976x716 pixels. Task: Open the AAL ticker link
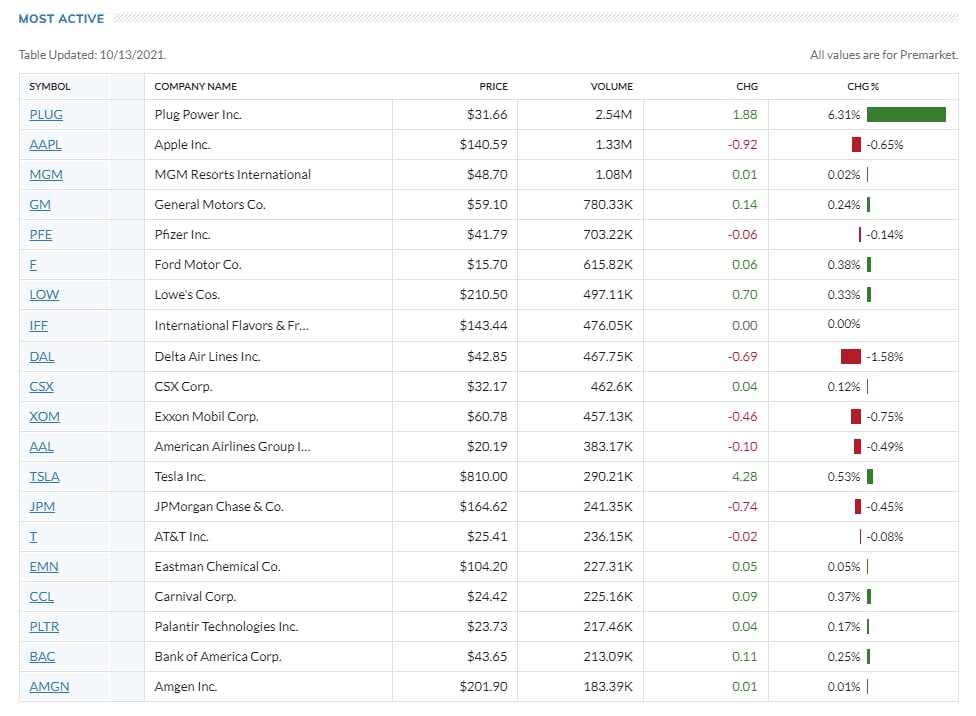(42, 446)
